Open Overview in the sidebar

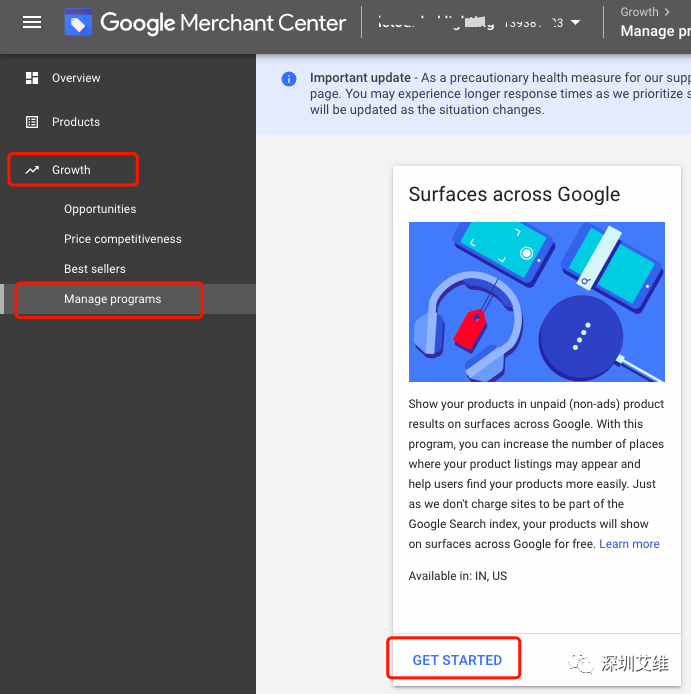point(128,78)
